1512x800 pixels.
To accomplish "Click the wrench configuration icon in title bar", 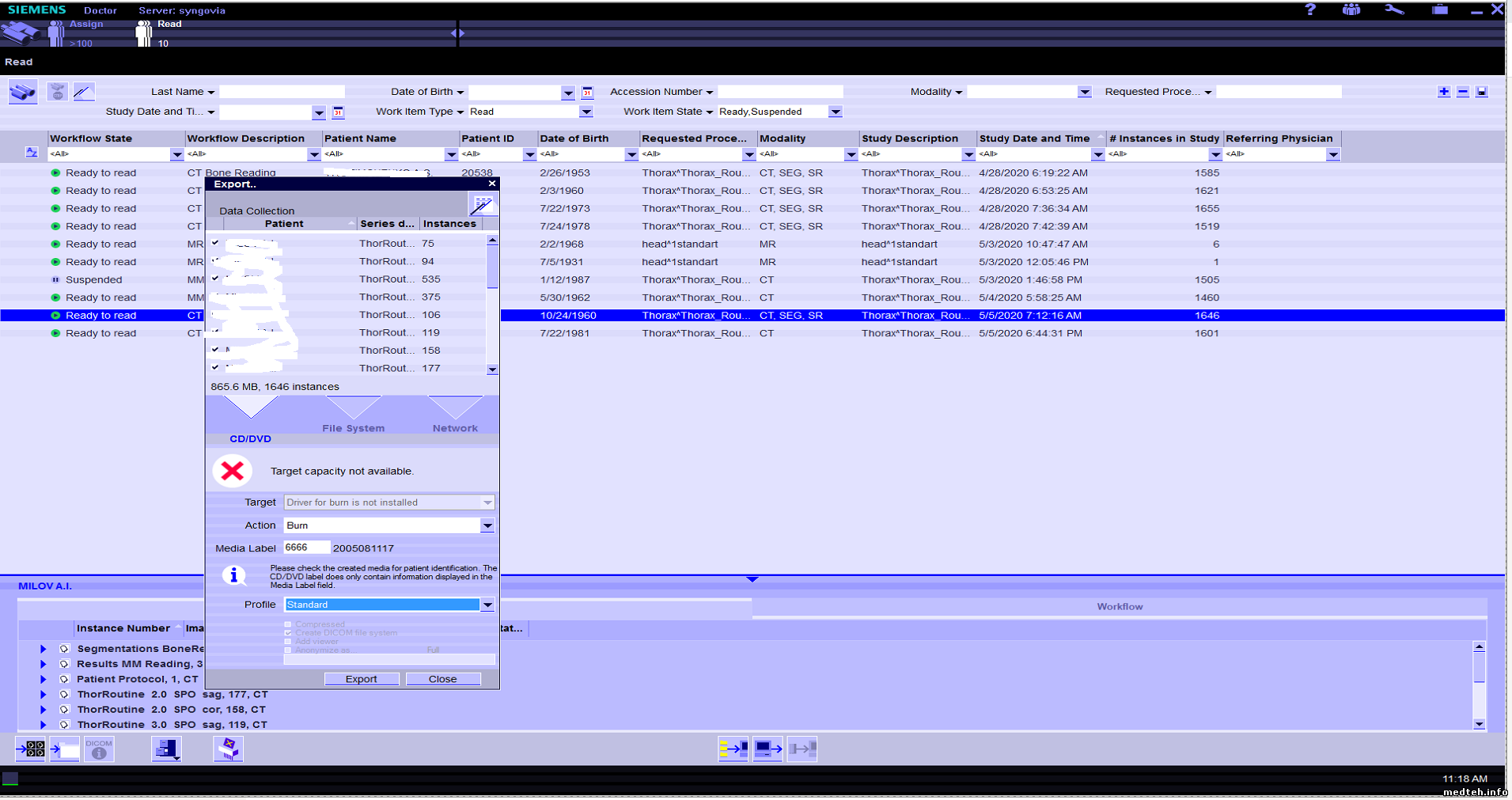I will click(x=1394, y=9).
